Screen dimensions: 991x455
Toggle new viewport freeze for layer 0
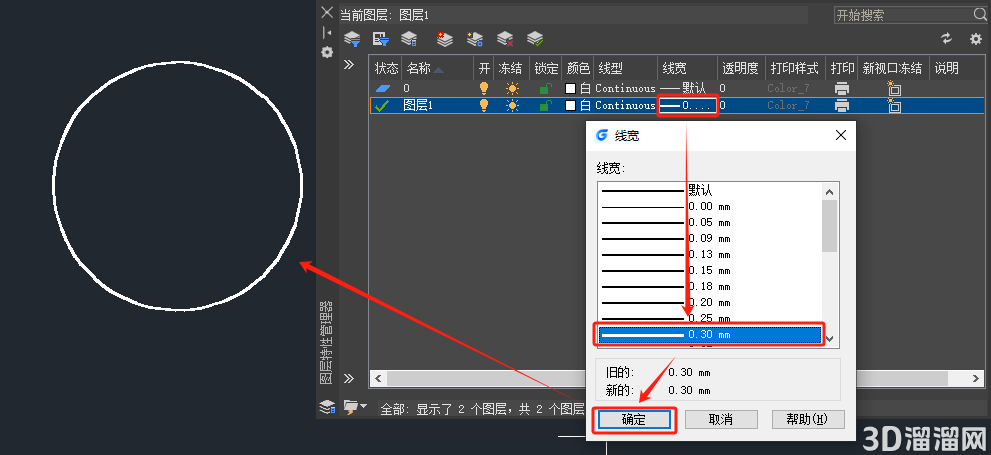pos(894,88)
